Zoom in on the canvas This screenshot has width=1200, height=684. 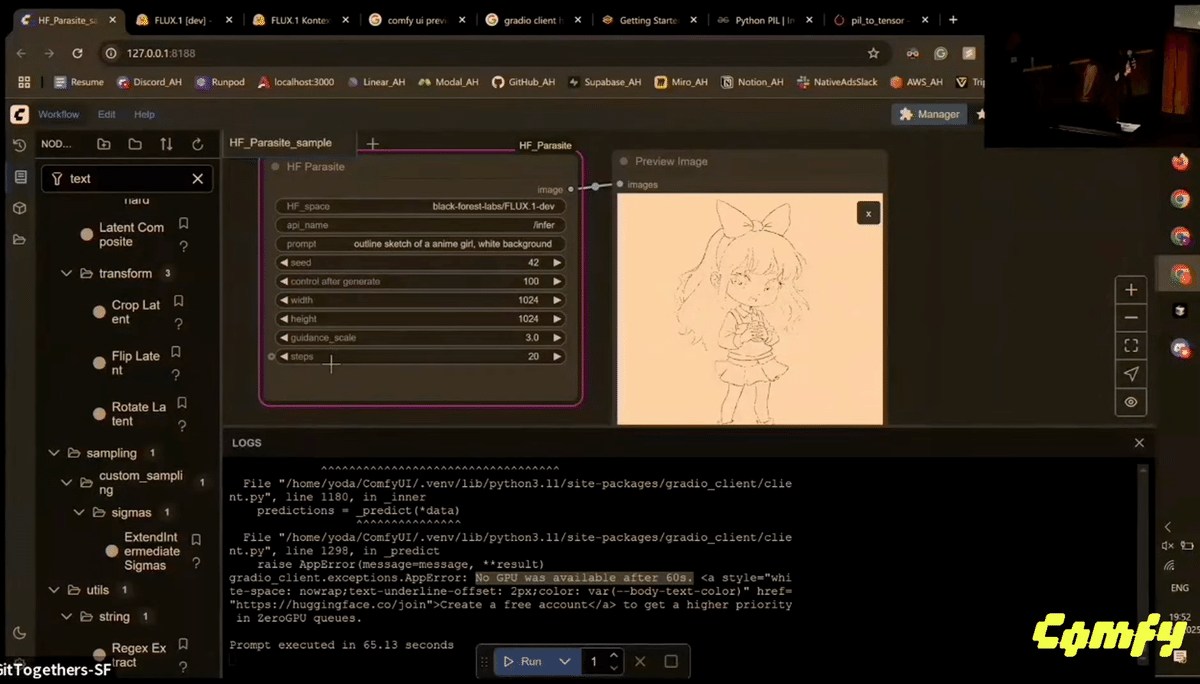coord(1131,290)
